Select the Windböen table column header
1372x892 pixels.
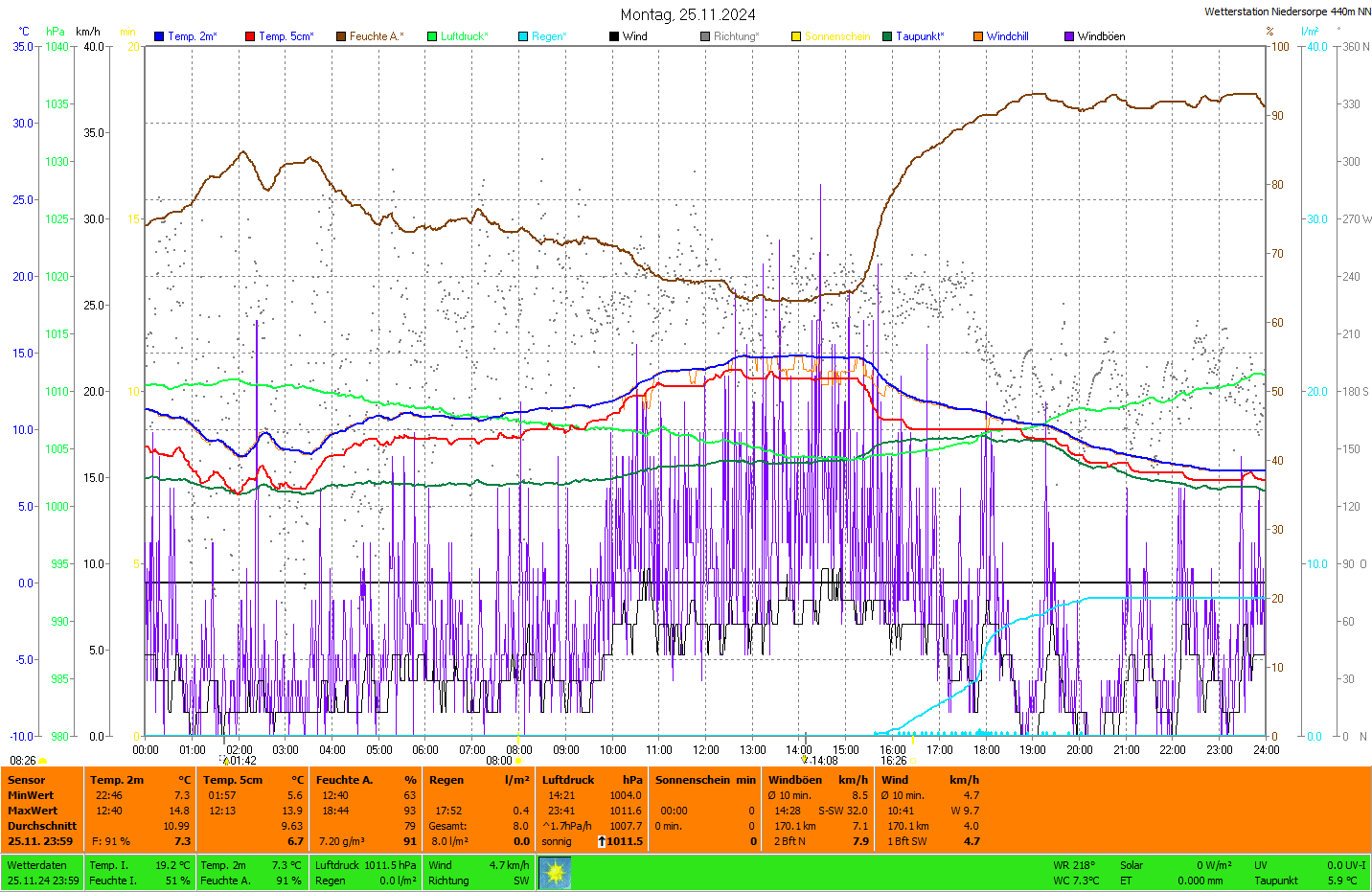tap(795, 780)
